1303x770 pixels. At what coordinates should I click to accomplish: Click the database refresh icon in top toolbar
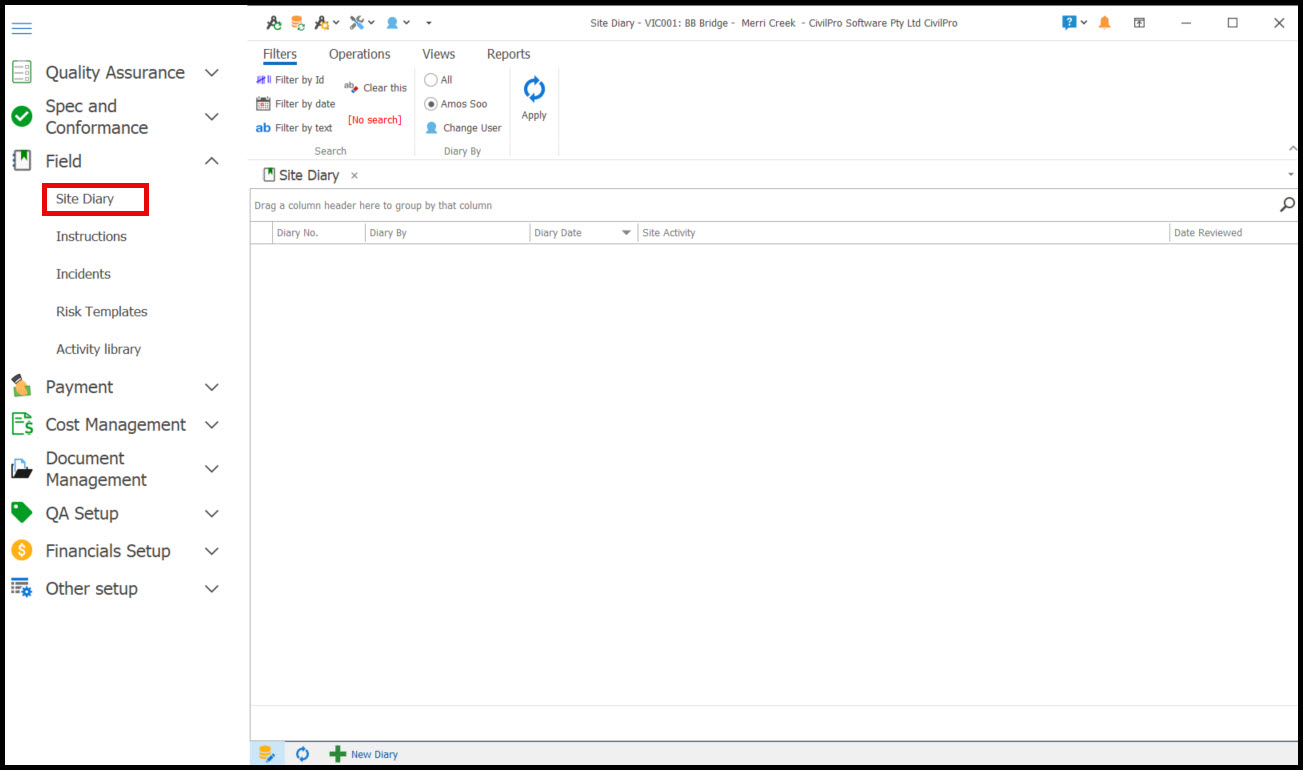[298, 23]
